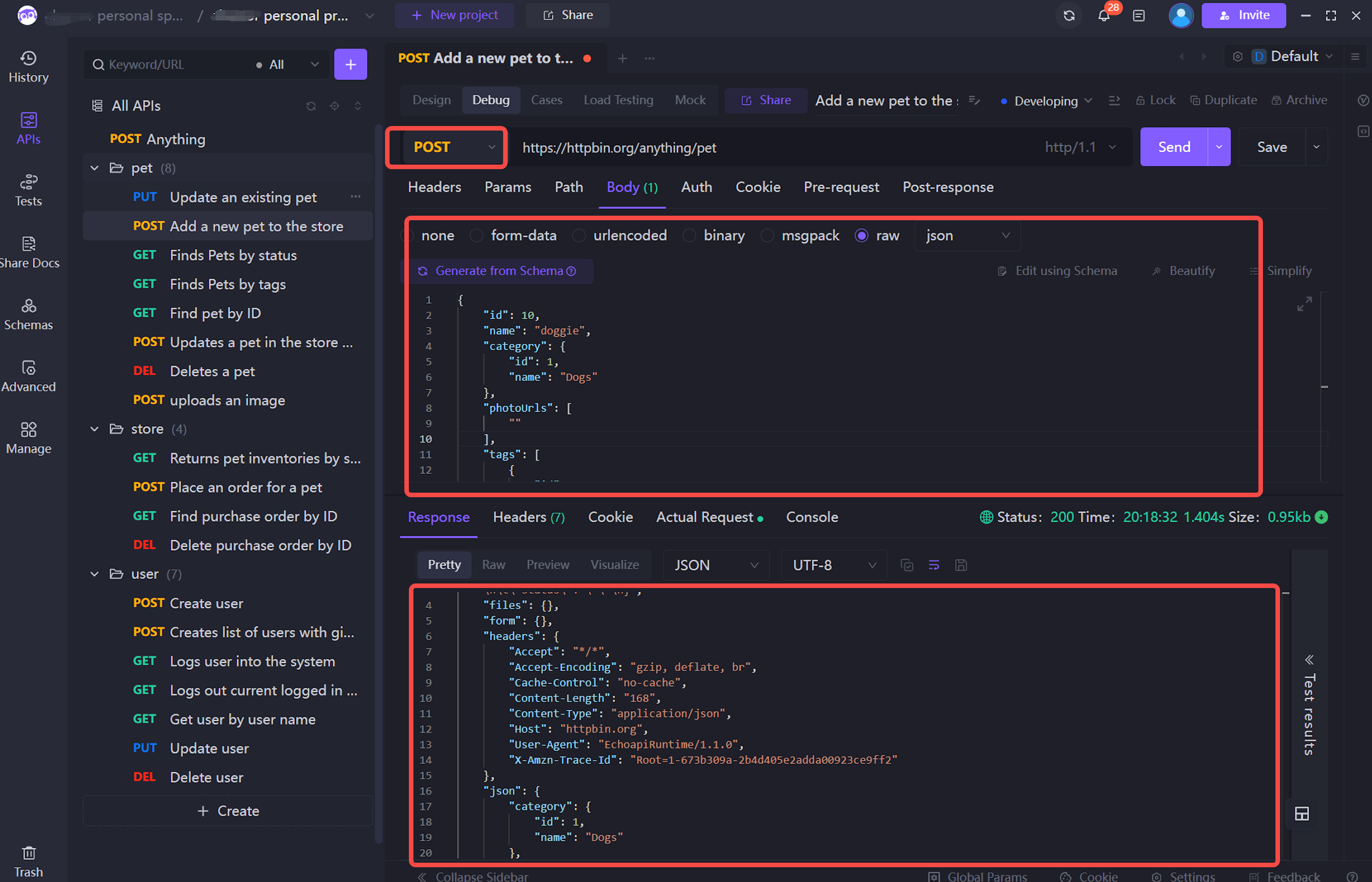Select the binary body type
The image size is (1372, 882).
714,236
